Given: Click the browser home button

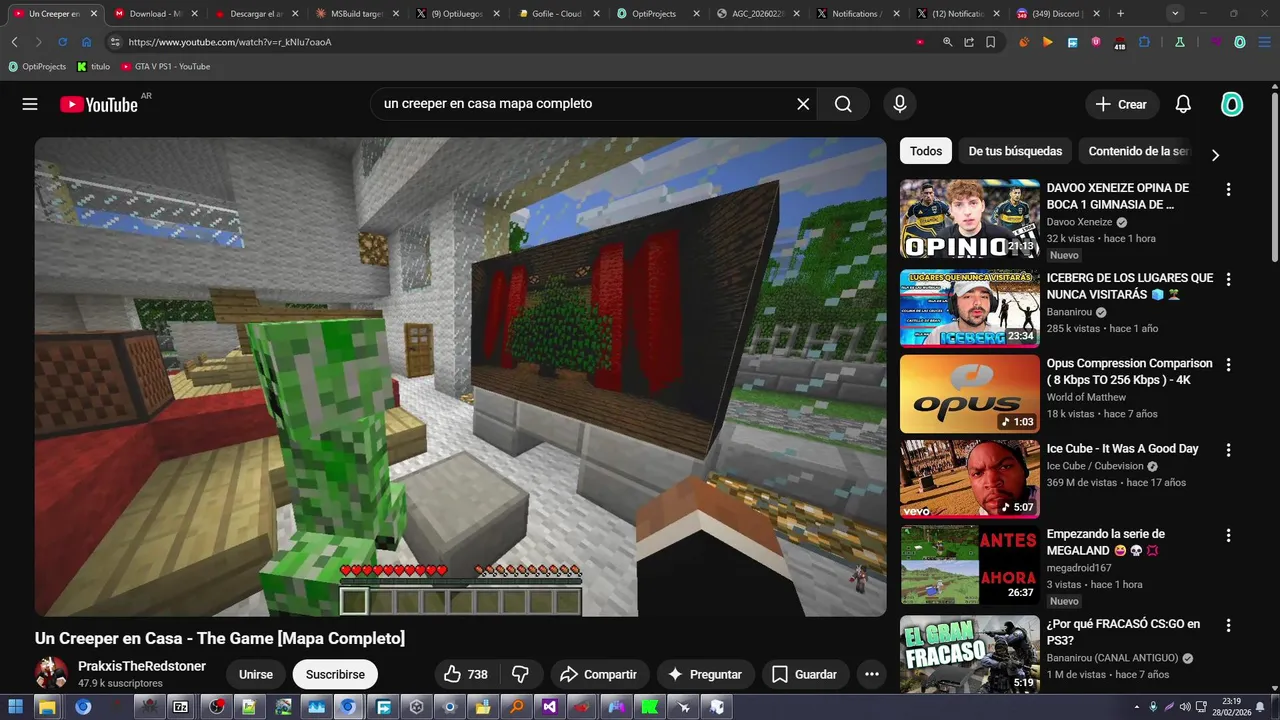Looking at the screenshot, I should coord(86,42).
